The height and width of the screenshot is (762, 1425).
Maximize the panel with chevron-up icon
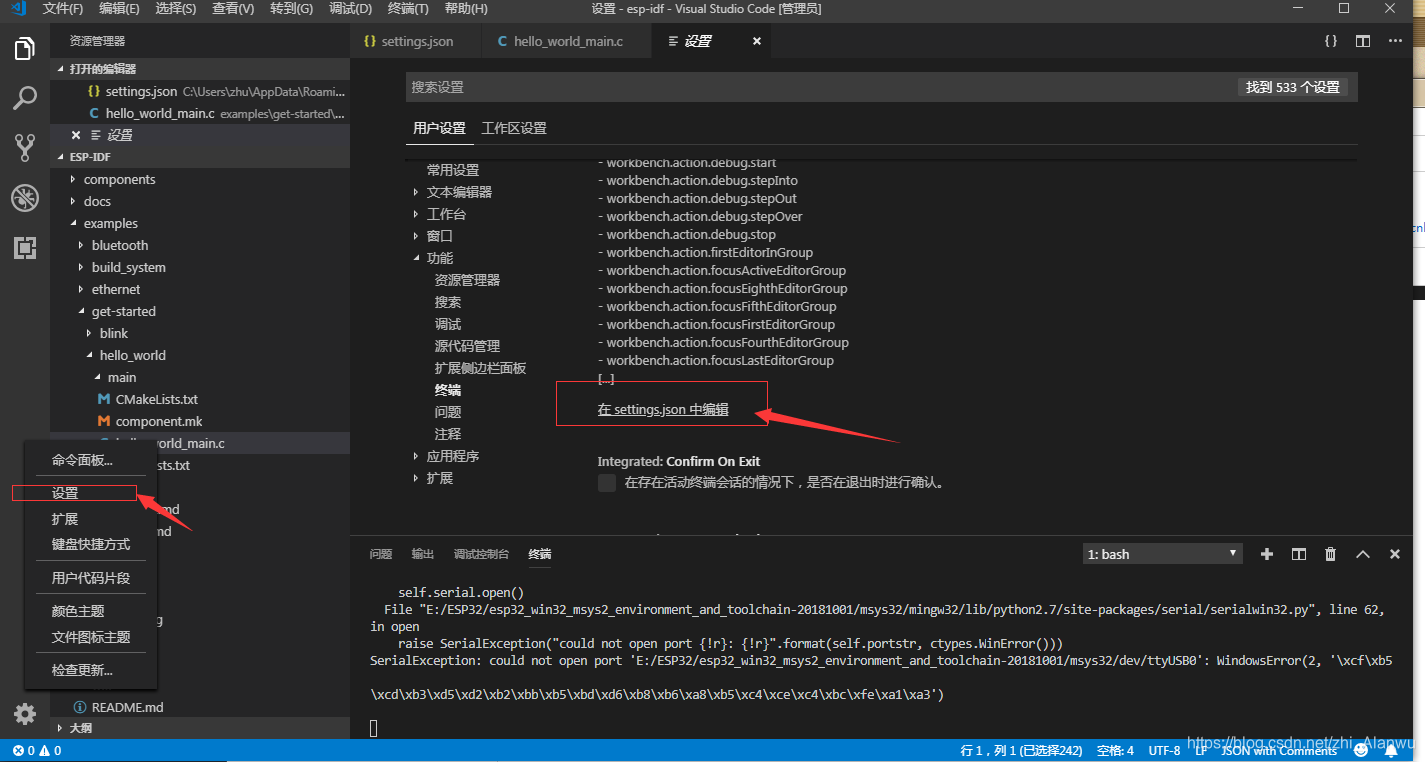pyautogui.click(x=1362, y=554)
